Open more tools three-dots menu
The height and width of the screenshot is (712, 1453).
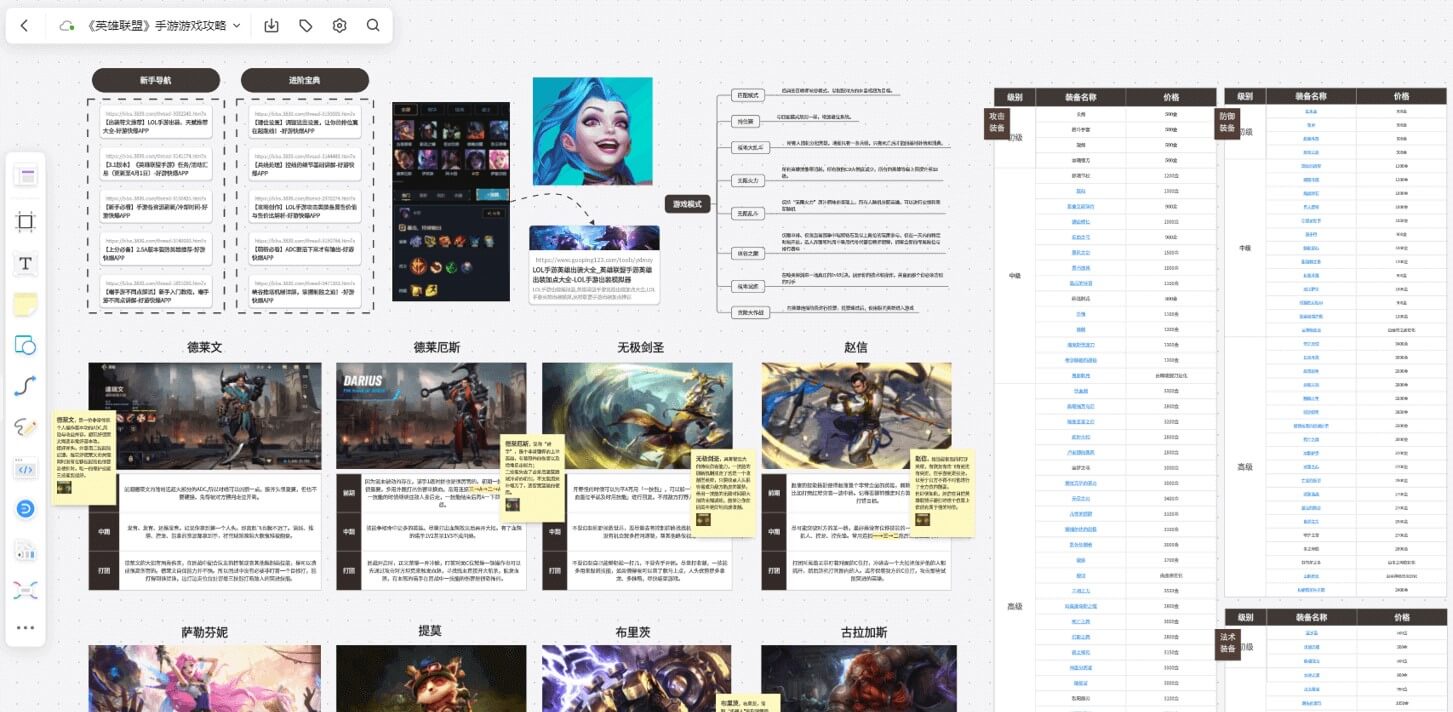click(26, 628)
